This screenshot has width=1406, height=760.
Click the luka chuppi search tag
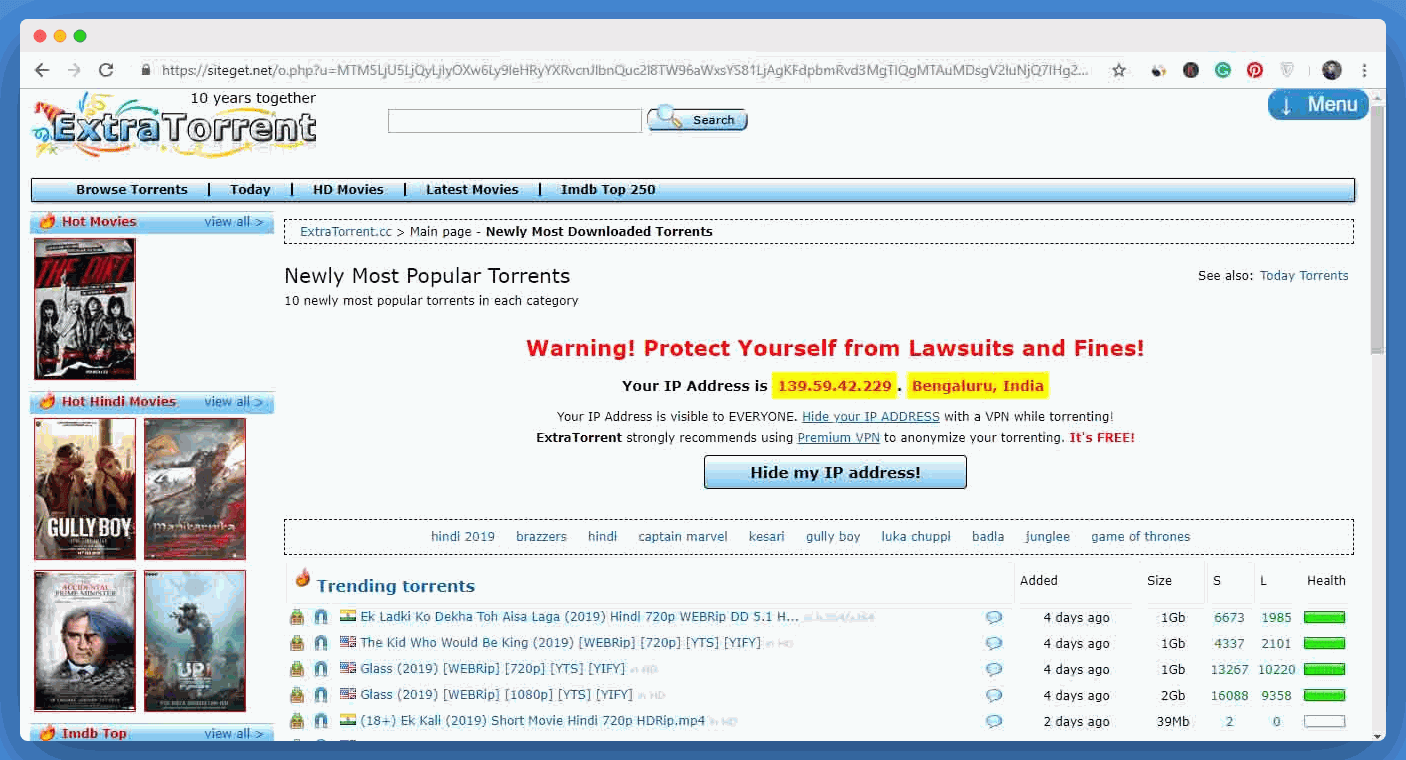point(916,537)
